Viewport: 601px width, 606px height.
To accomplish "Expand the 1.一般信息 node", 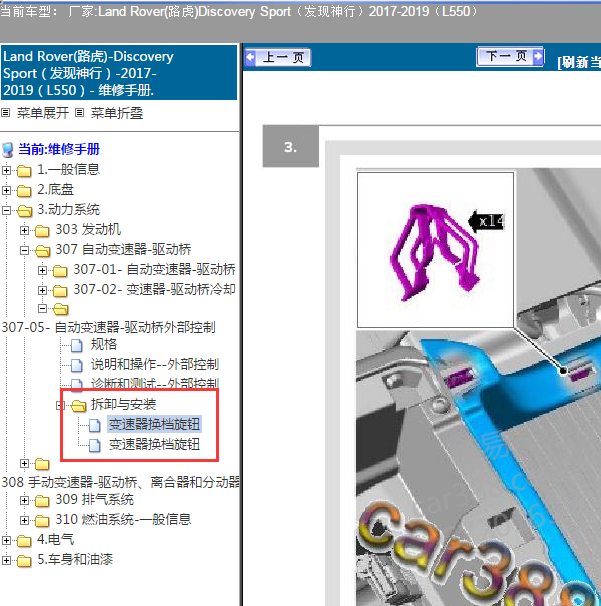I will pos(6,170).
